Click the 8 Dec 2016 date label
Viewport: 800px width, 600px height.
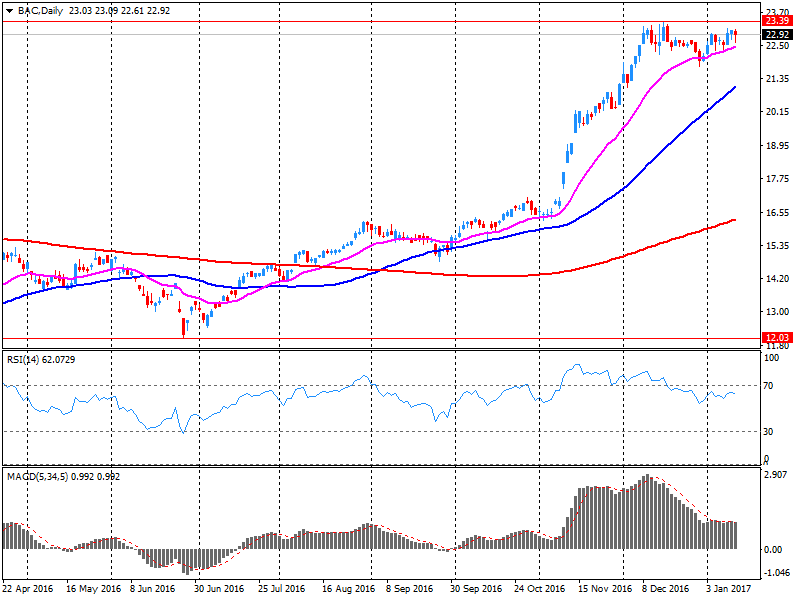pos(666,589)
